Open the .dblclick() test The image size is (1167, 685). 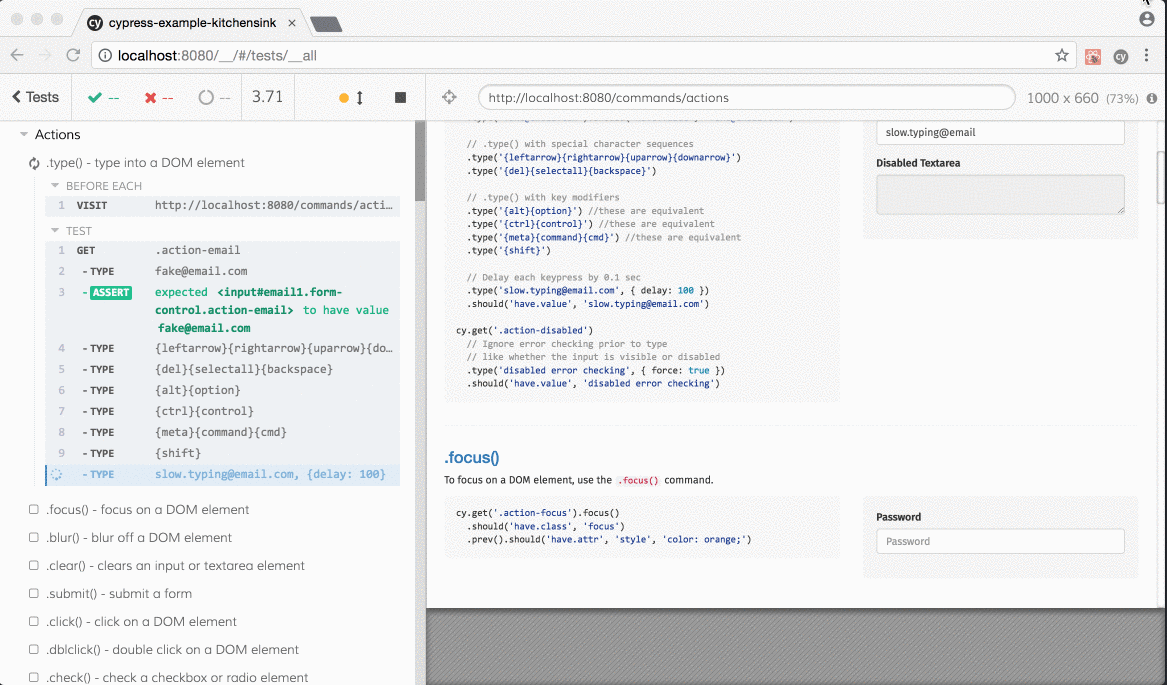[172, 649]
